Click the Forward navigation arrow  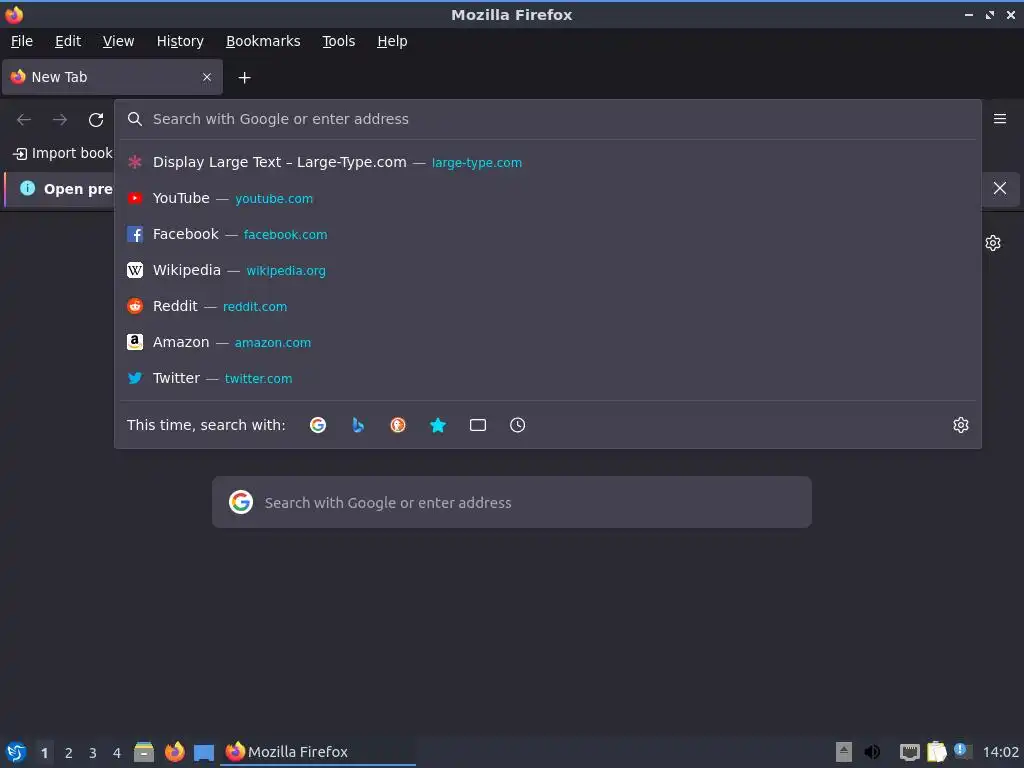[x=60, y=120]
